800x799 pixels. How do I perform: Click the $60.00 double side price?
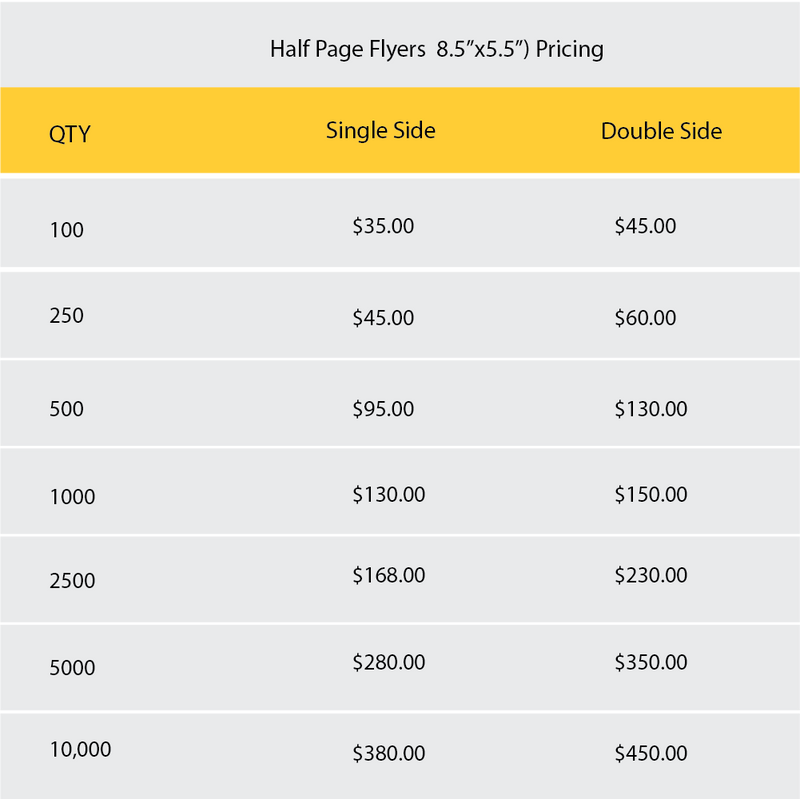point(645,319)
